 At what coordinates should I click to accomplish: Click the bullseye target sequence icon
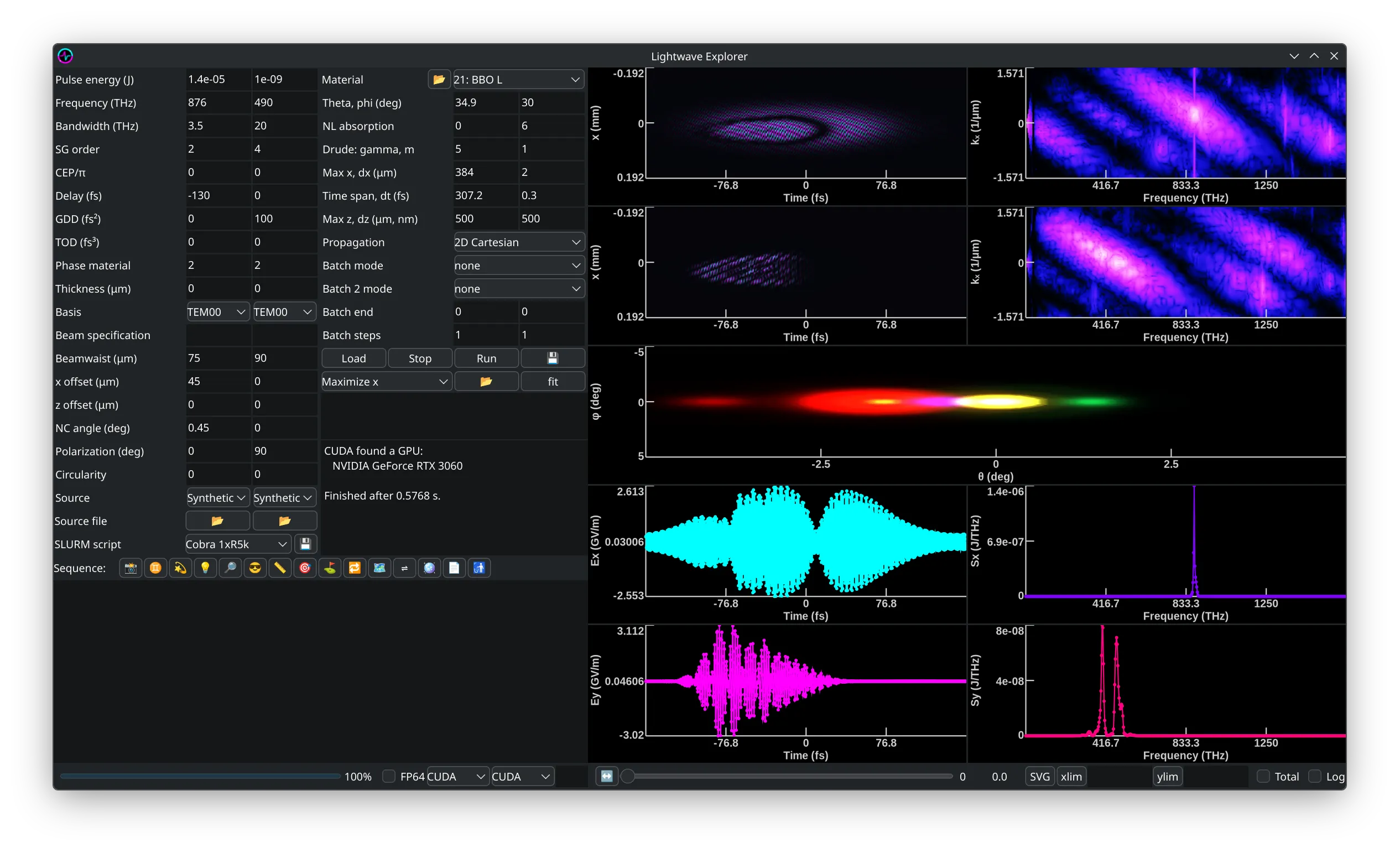coord(305,568)
